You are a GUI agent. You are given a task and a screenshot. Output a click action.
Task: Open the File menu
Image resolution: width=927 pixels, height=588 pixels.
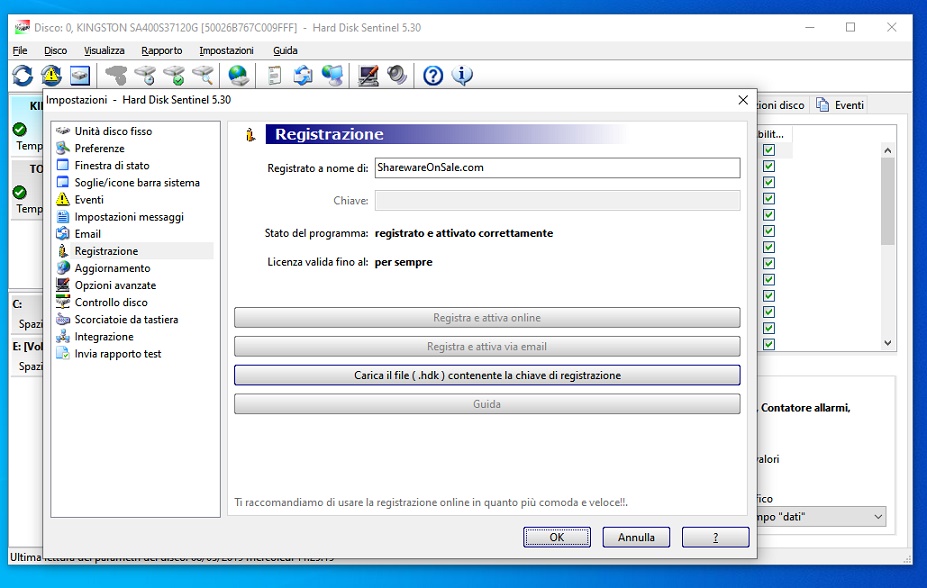tap(20, 51)
